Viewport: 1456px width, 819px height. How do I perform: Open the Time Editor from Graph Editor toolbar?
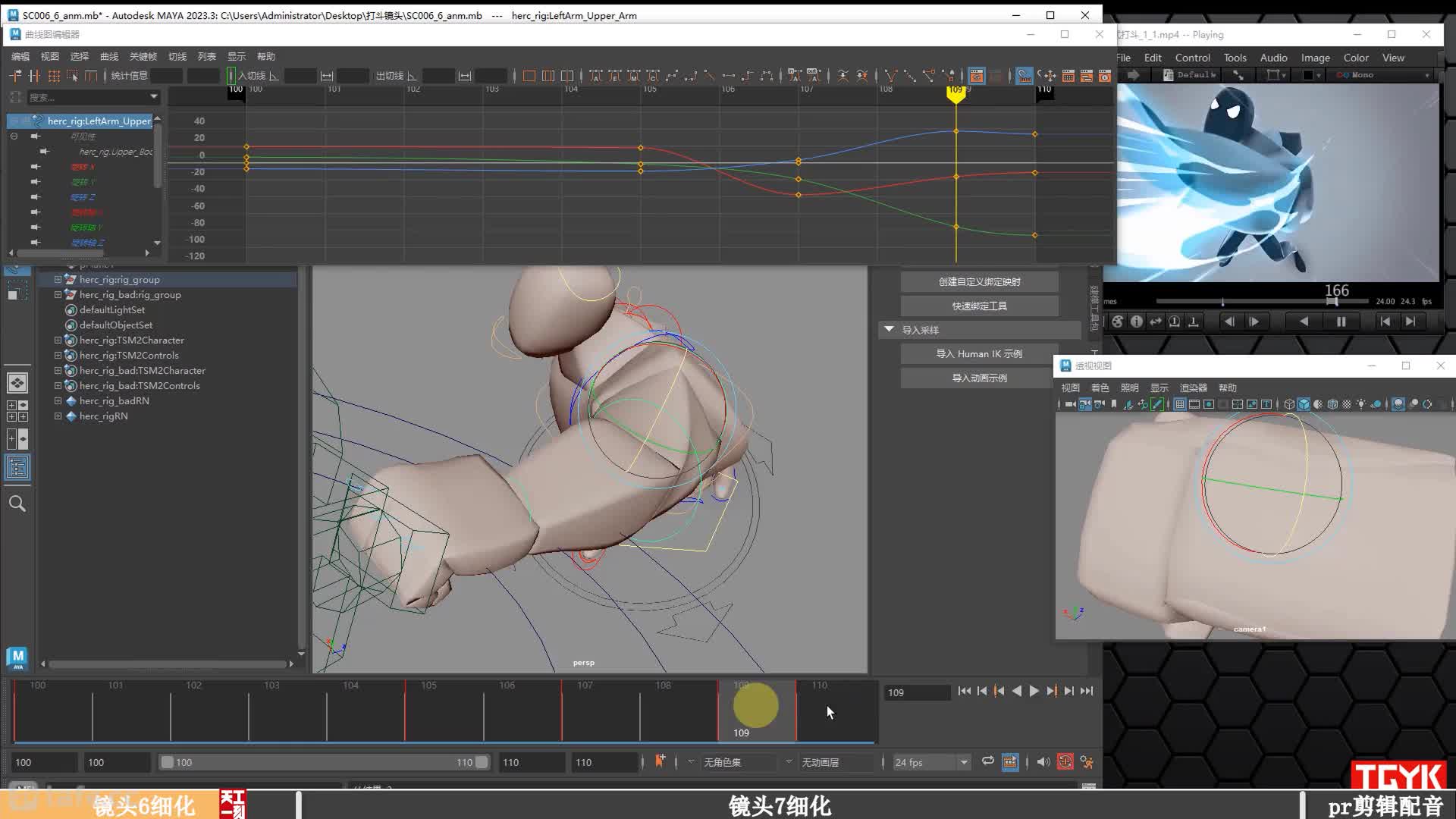(x=1104, y=76)
